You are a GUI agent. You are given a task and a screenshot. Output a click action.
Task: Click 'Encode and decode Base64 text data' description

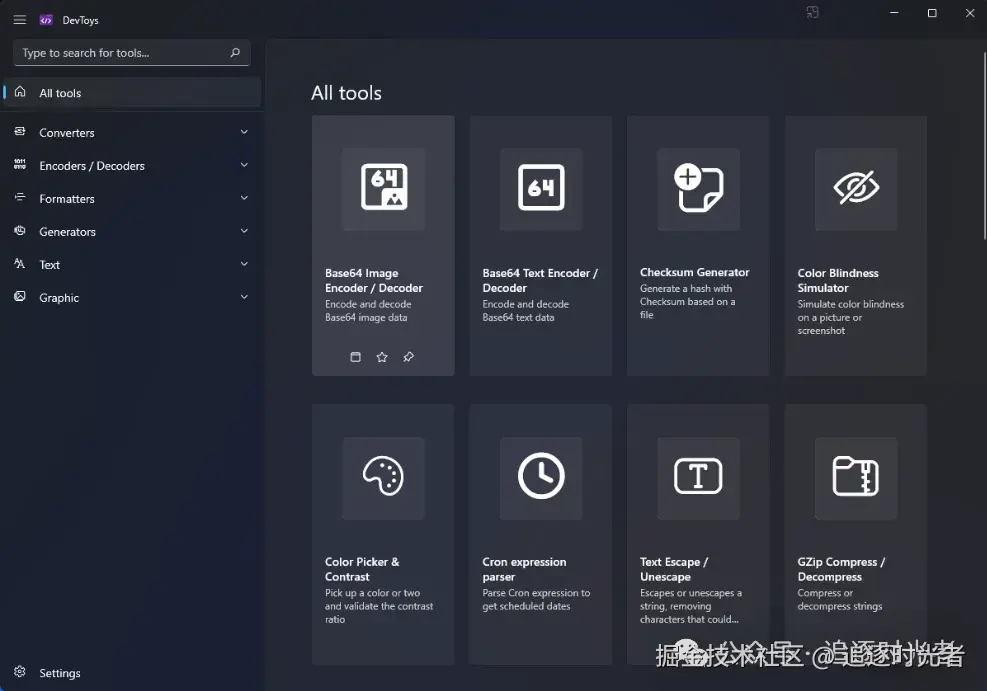pyautogui.click(x=526, y=311)
